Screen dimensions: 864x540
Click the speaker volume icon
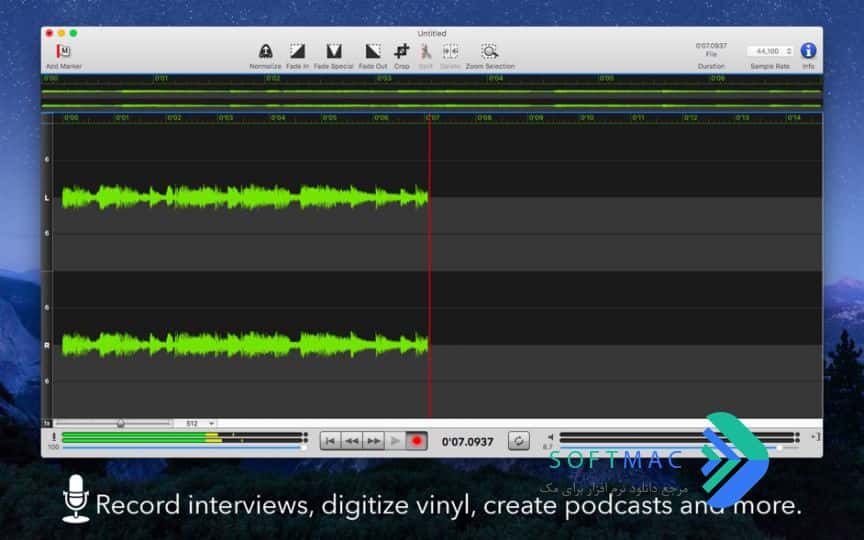pos(550,436)
